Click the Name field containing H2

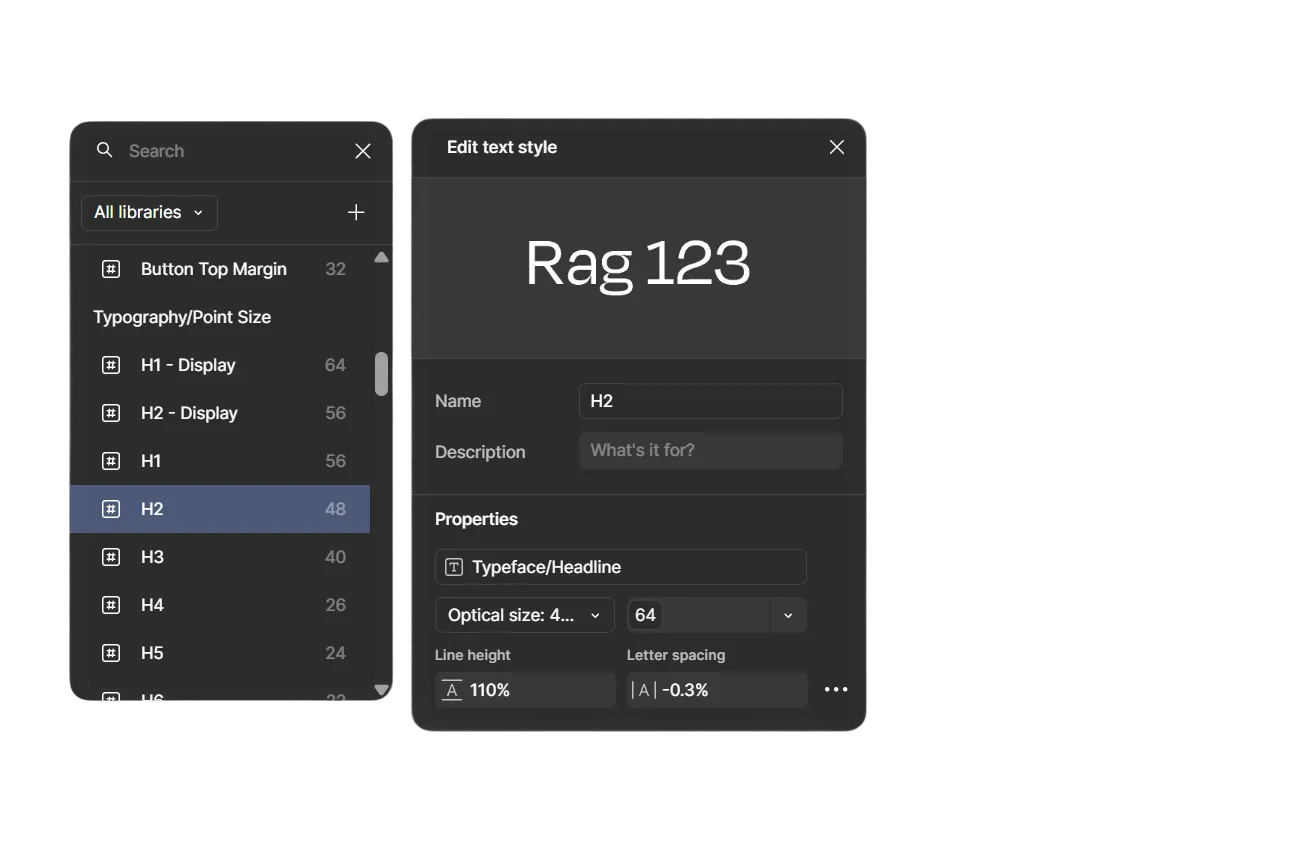(710, 401)
